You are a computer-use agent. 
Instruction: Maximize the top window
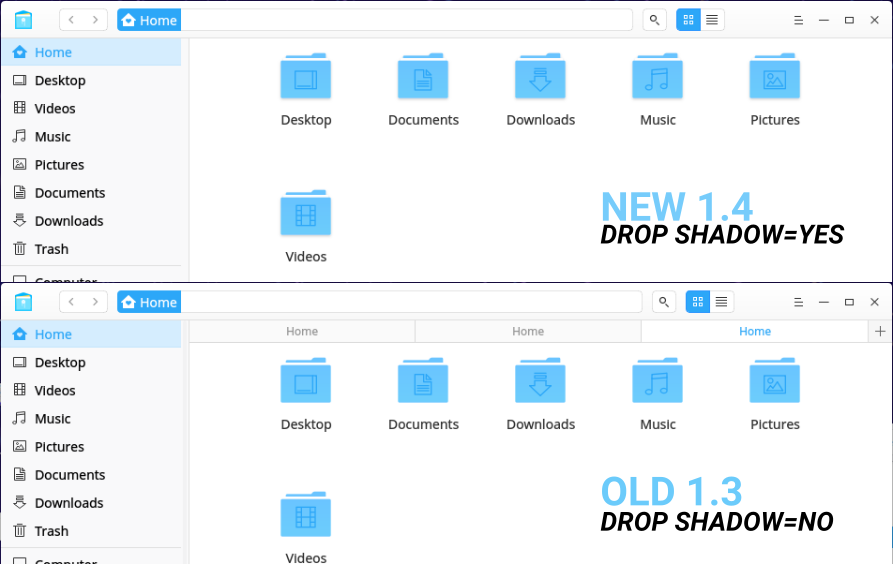tap(849, 20)
